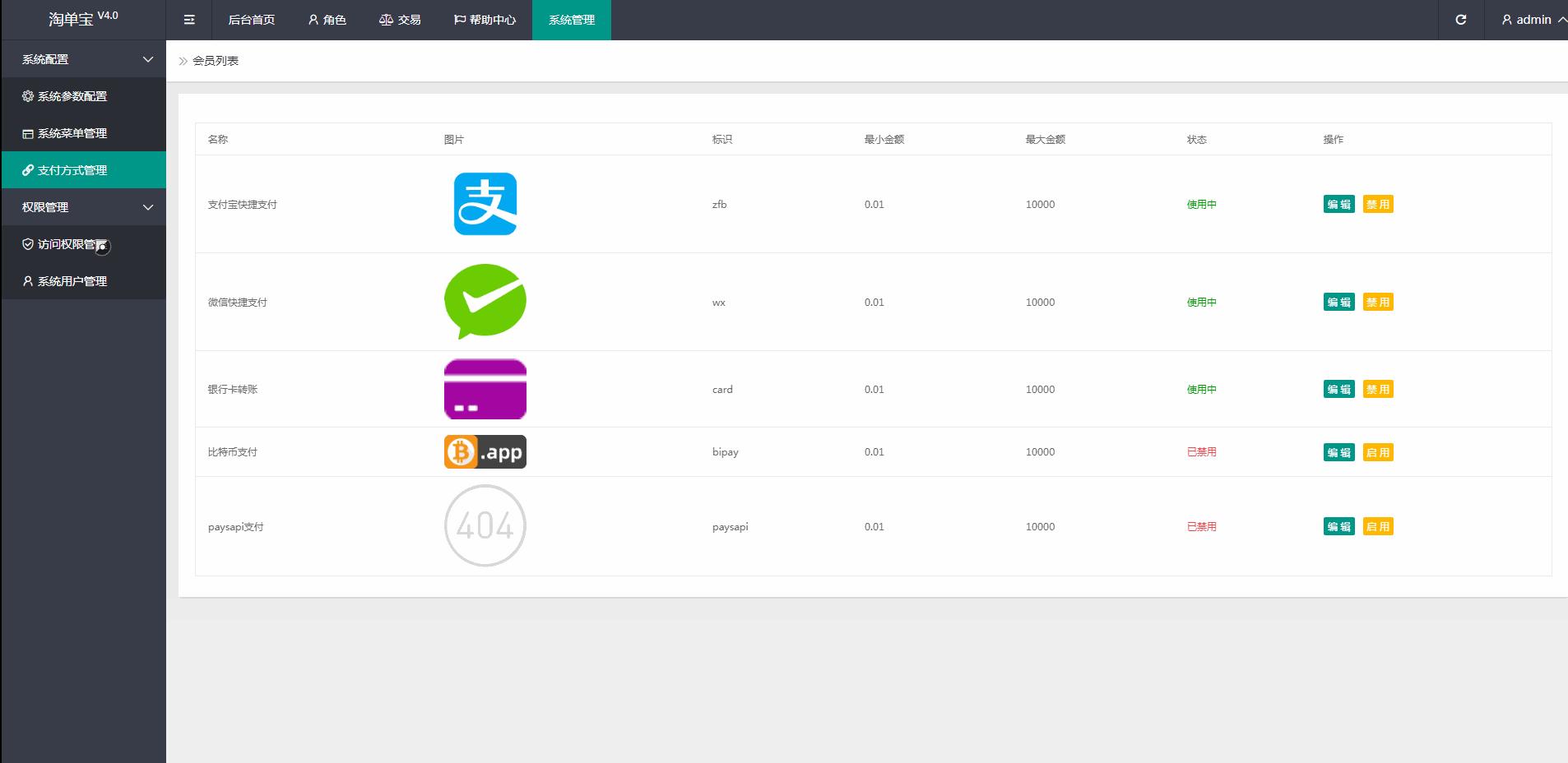Collapse the 系统配置 sidebar group
Image resolution: width=1568 pixels, height=763 pixels.
click(83, 59)
